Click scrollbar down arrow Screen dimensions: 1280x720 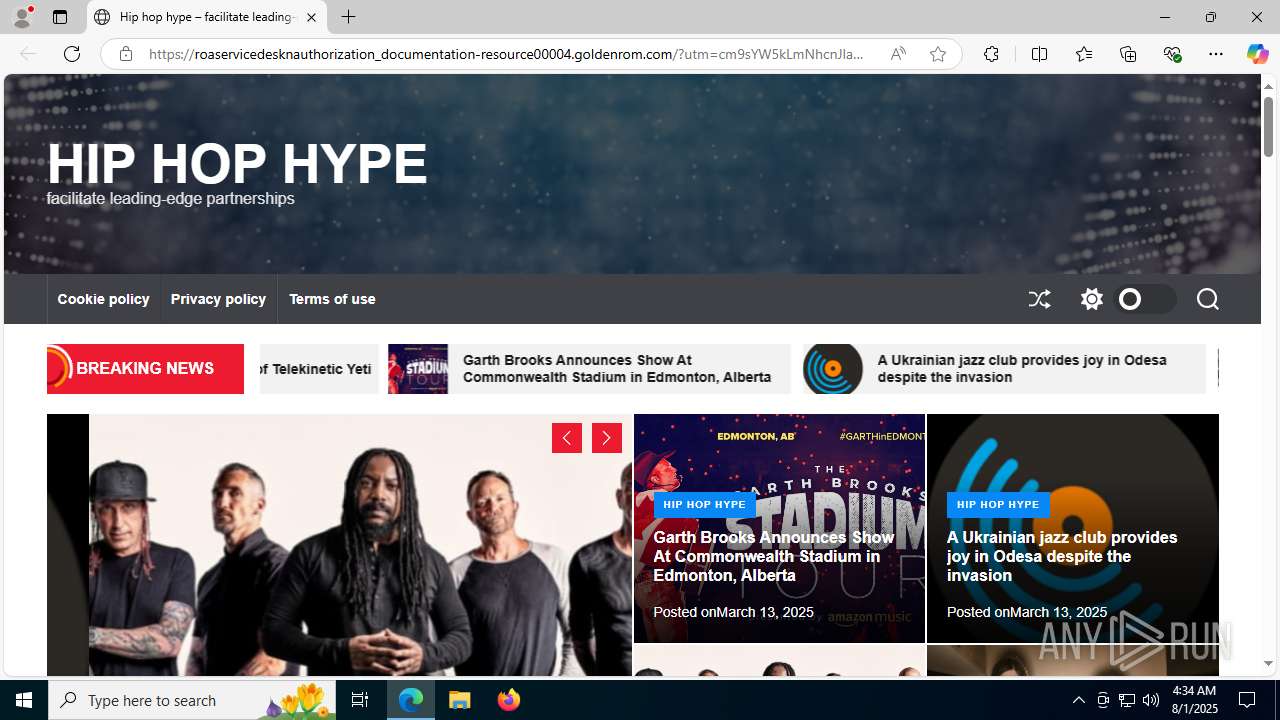[1268, 664]
